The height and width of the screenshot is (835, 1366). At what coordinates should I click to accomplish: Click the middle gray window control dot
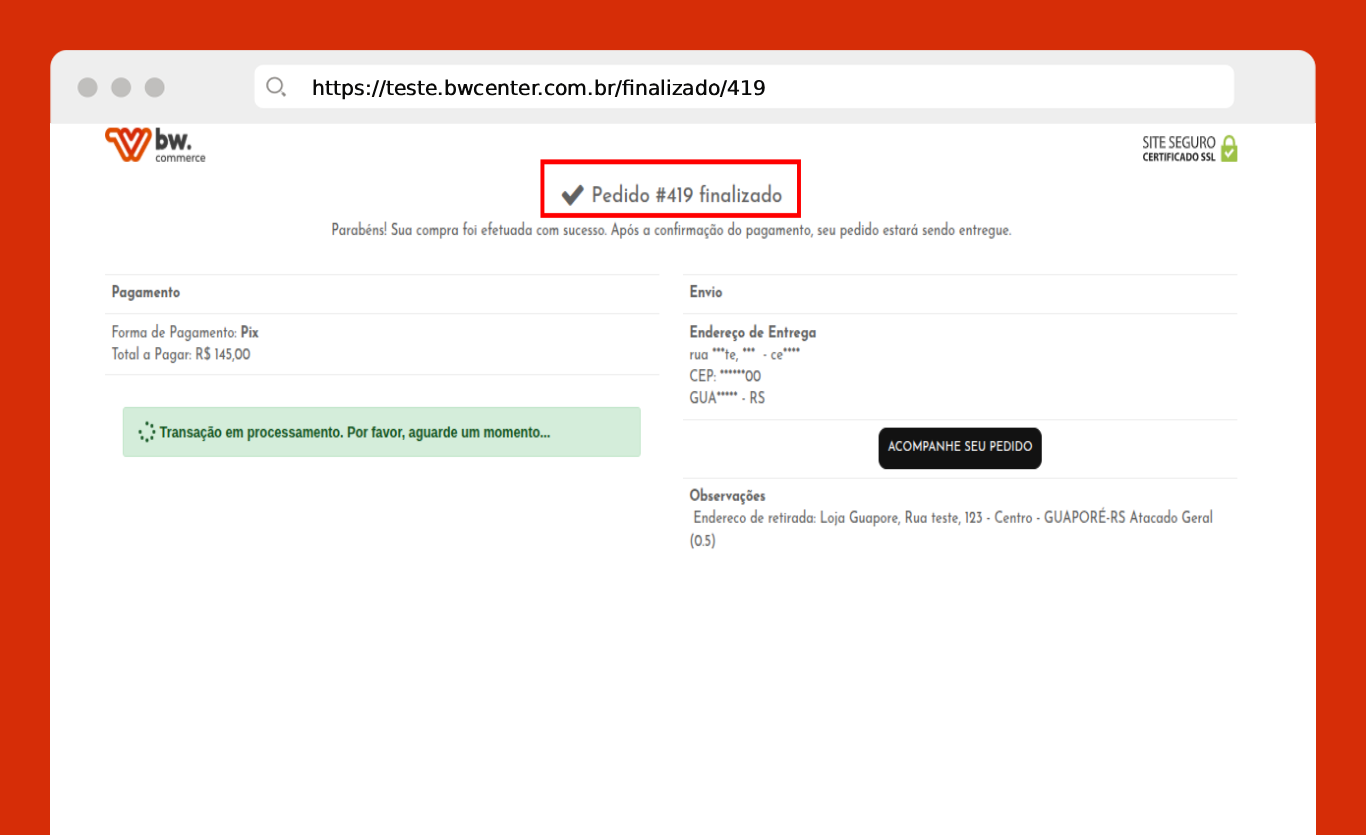click(121, 87)
